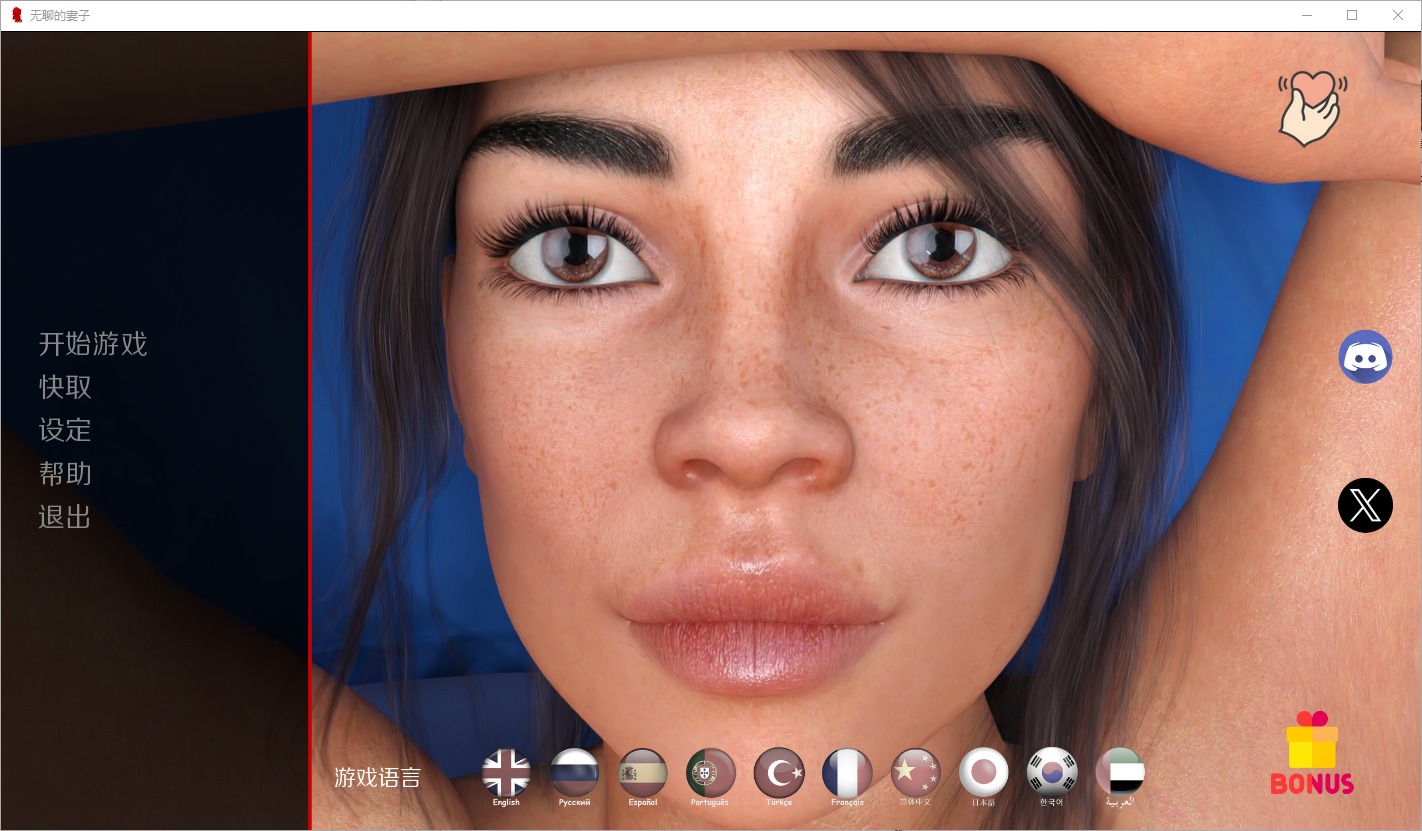Set language with the Français flag

(847, 773)
